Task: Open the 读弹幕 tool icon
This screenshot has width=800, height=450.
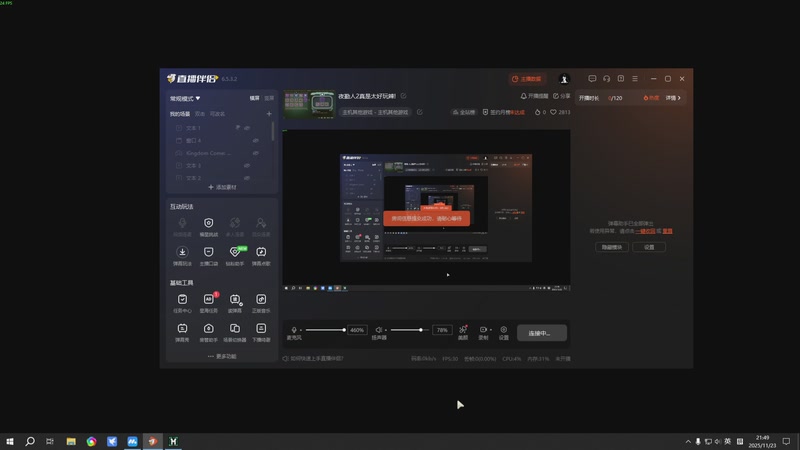Action: click(x=235, y=299)
